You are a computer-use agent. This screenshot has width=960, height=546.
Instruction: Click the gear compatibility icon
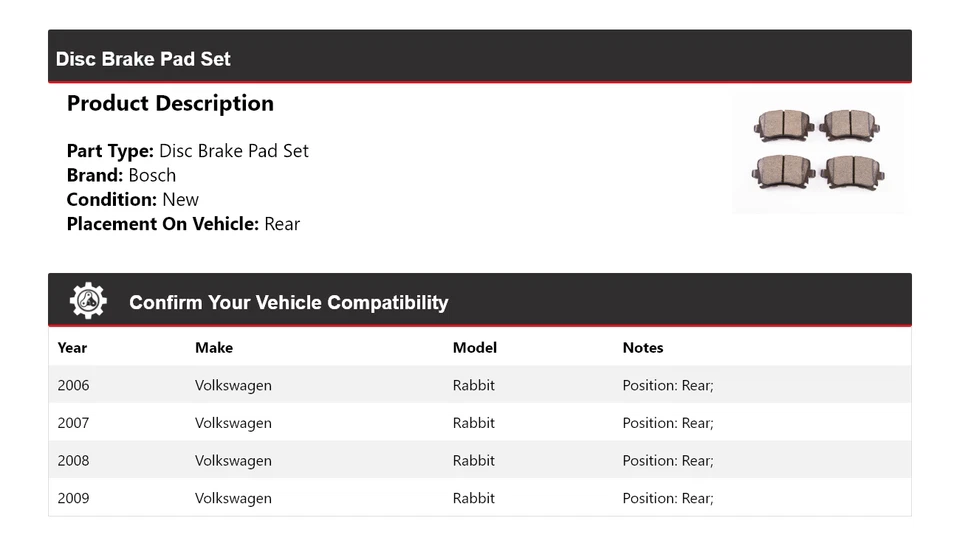pos(88,301)
